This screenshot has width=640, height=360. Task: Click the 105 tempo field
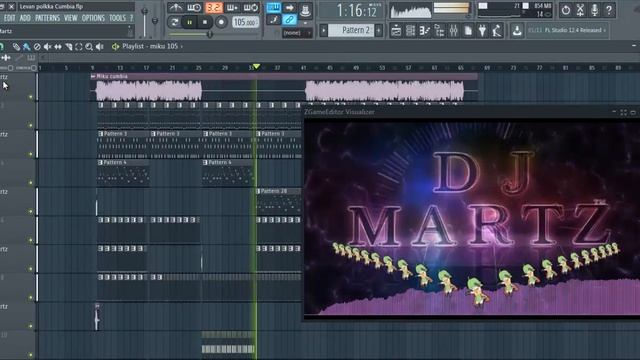[245, 22]
